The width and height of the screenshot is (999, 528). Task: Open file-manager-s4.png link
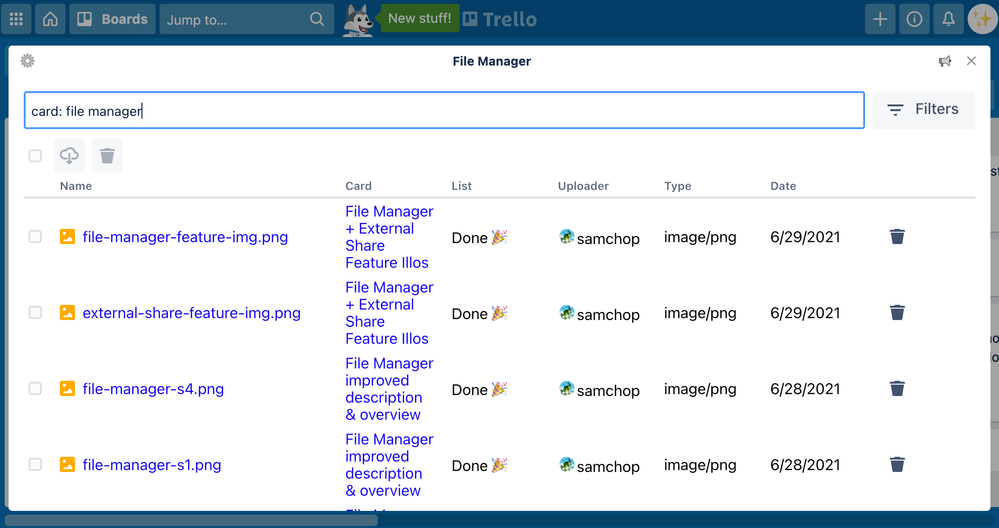pyautogui.click(x=154, y=389)
